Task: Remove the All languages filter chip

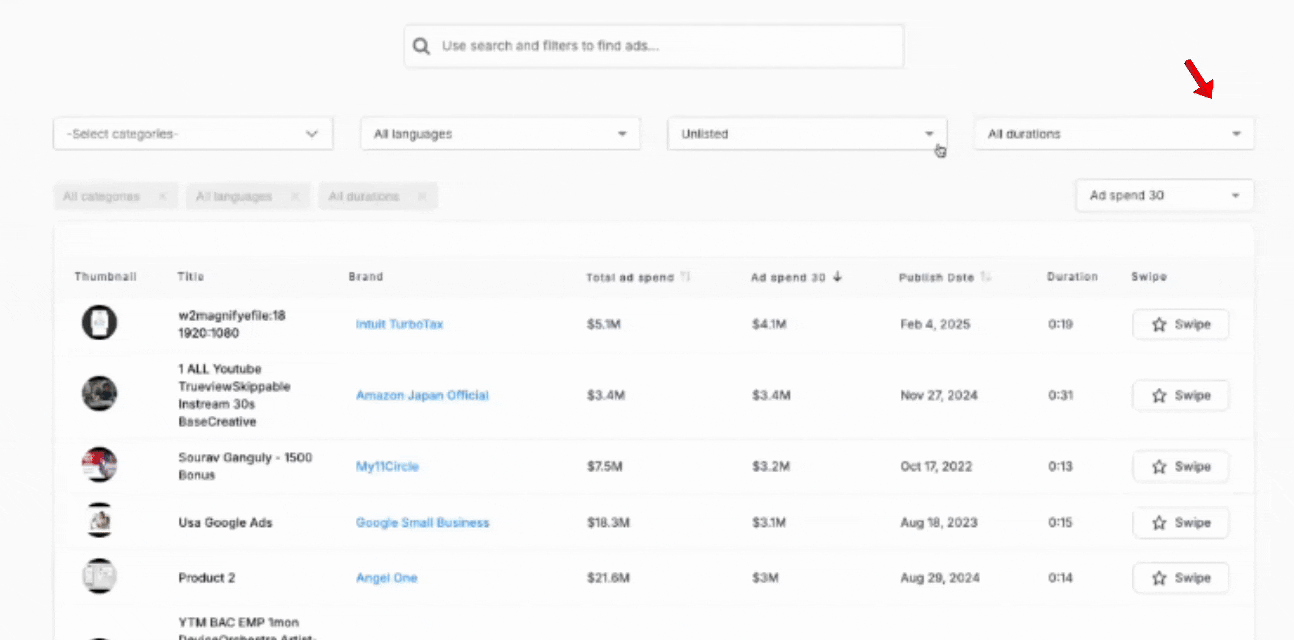Action: (293, 196)
